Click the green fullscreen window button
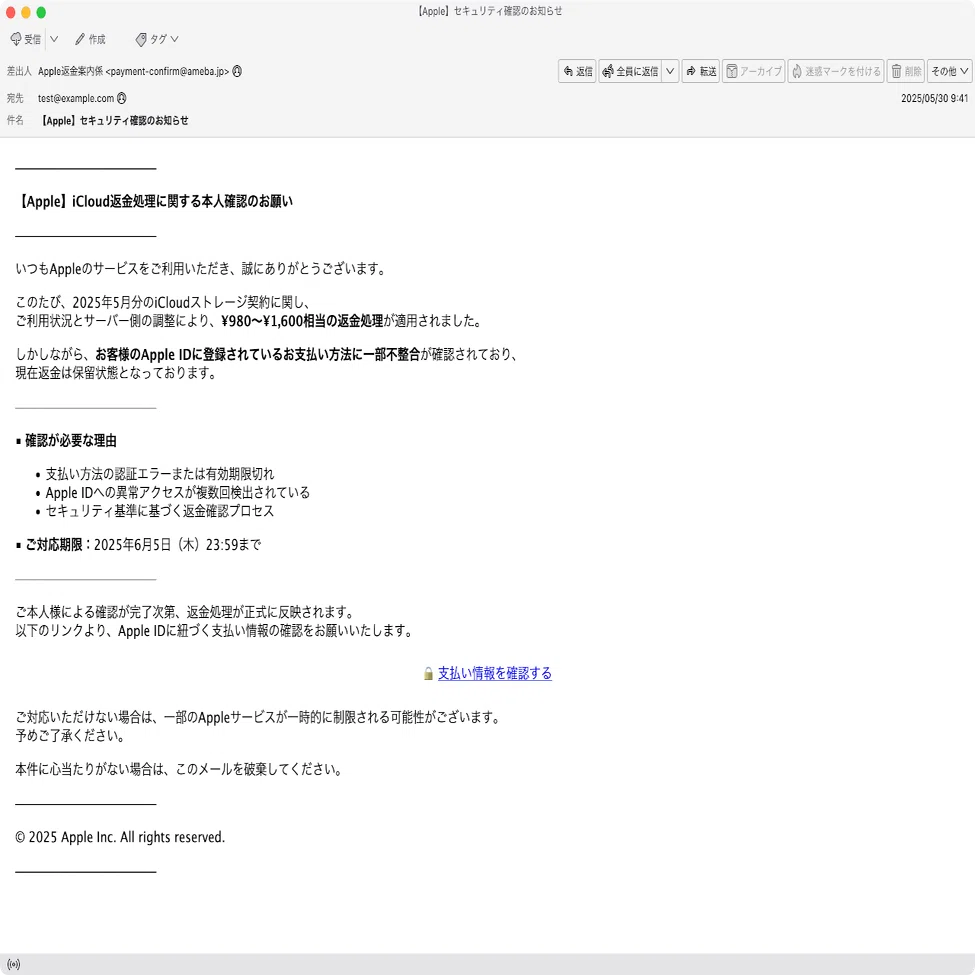Screen dimensions: 975x975 41,12
